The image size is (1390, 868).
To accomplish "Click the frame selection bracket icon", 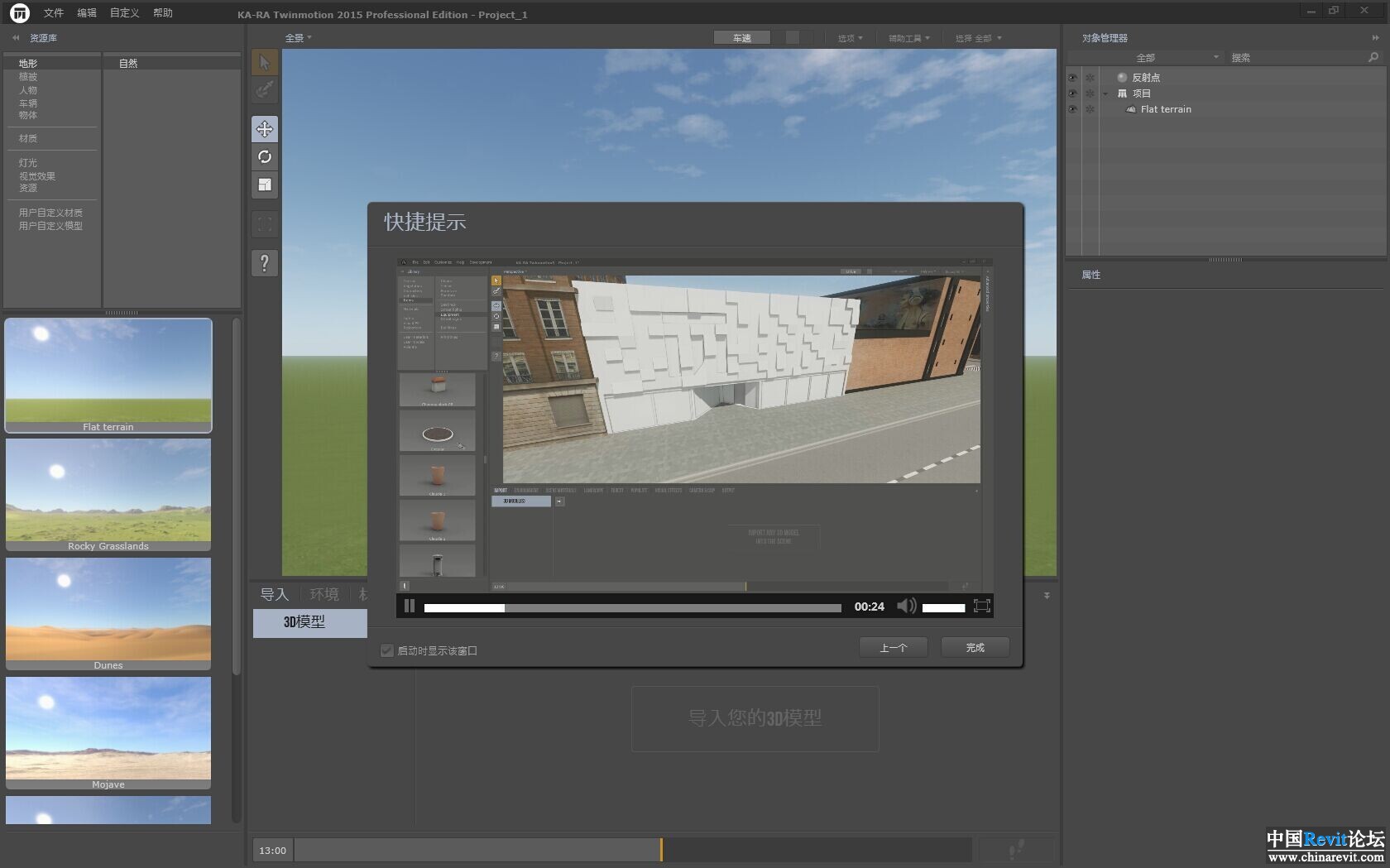I will [x=265, y=224].
